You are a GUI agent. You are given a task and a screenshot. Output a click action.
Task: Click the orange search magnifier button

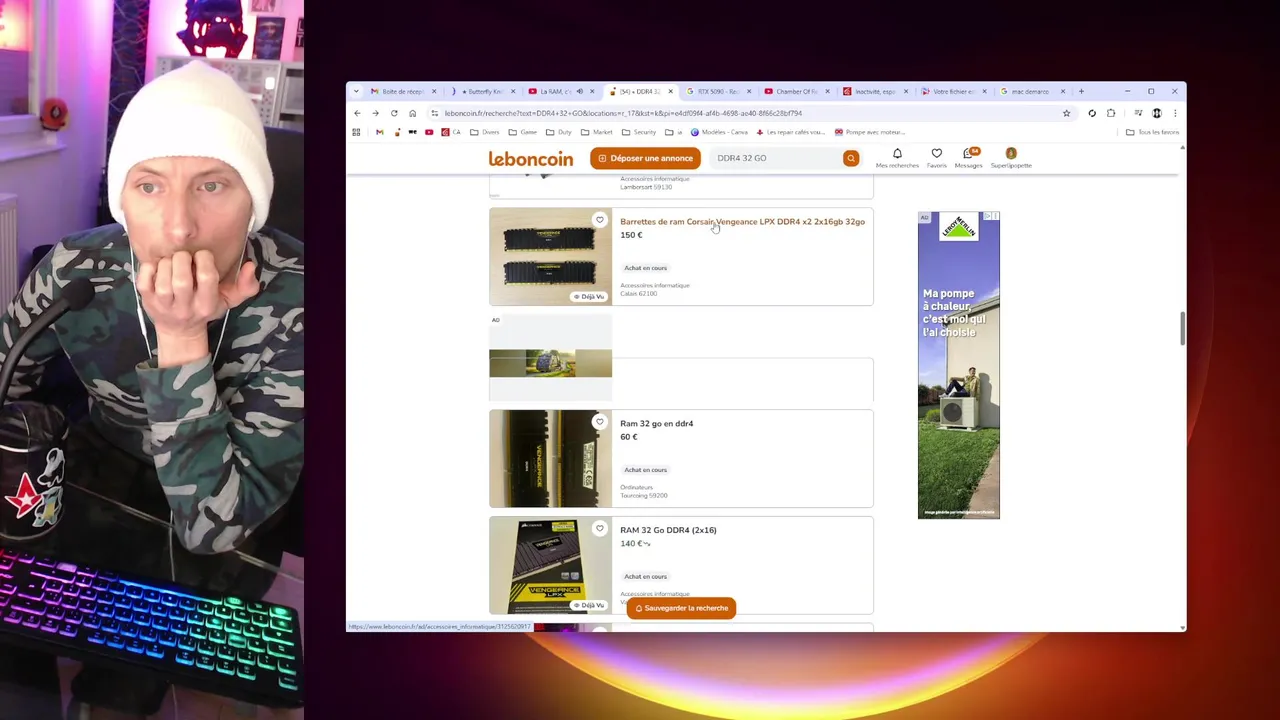pos(851,158)
